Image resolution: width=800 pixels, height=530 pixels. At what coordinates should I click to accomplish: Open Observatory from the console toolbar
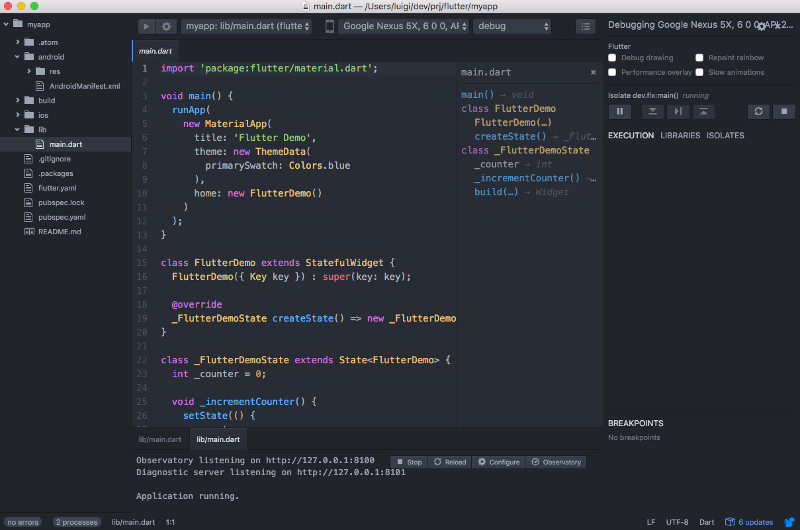pyautogui.click(x=556, y=462)
